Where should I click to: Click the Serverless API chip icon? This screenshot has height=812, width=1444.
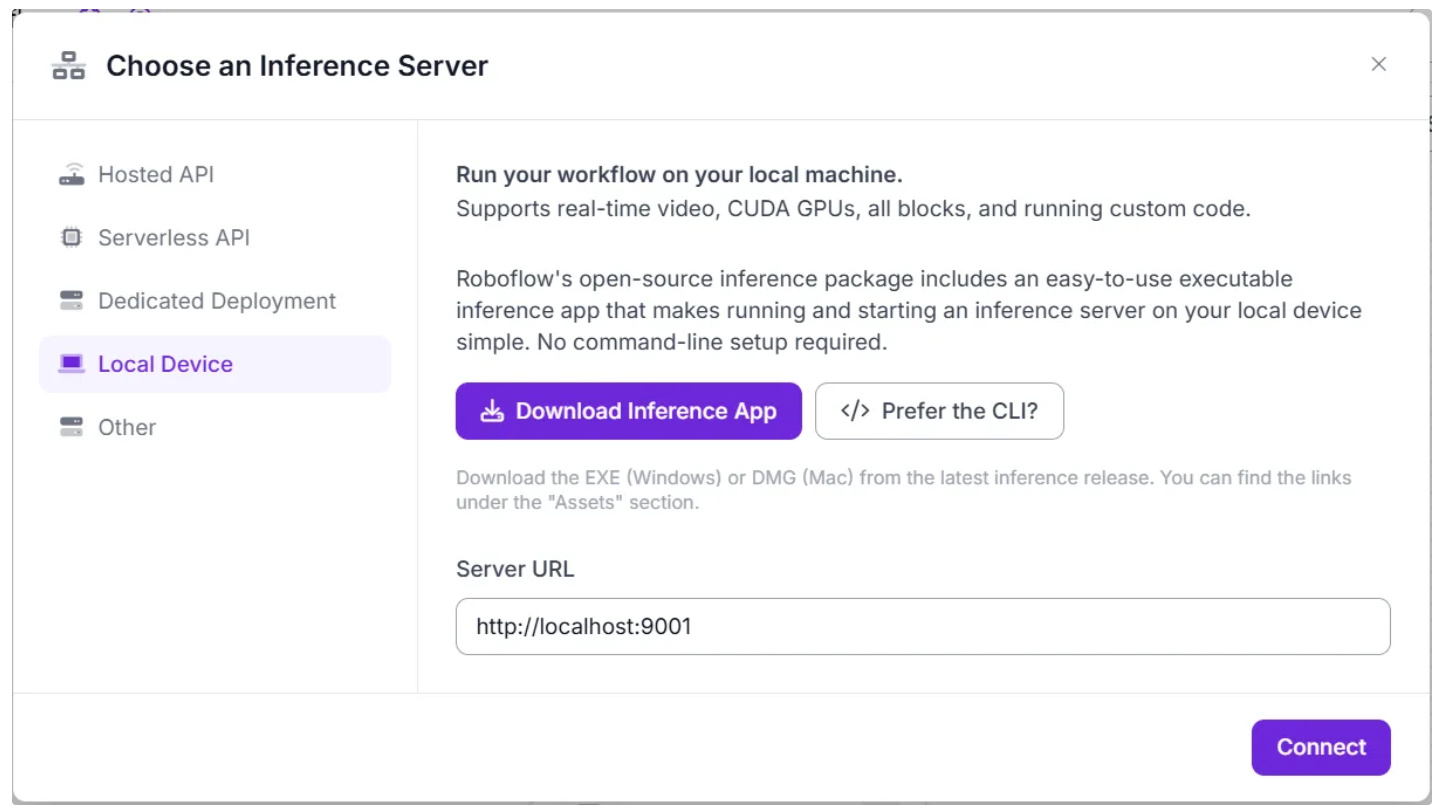[x=72, y=238]
